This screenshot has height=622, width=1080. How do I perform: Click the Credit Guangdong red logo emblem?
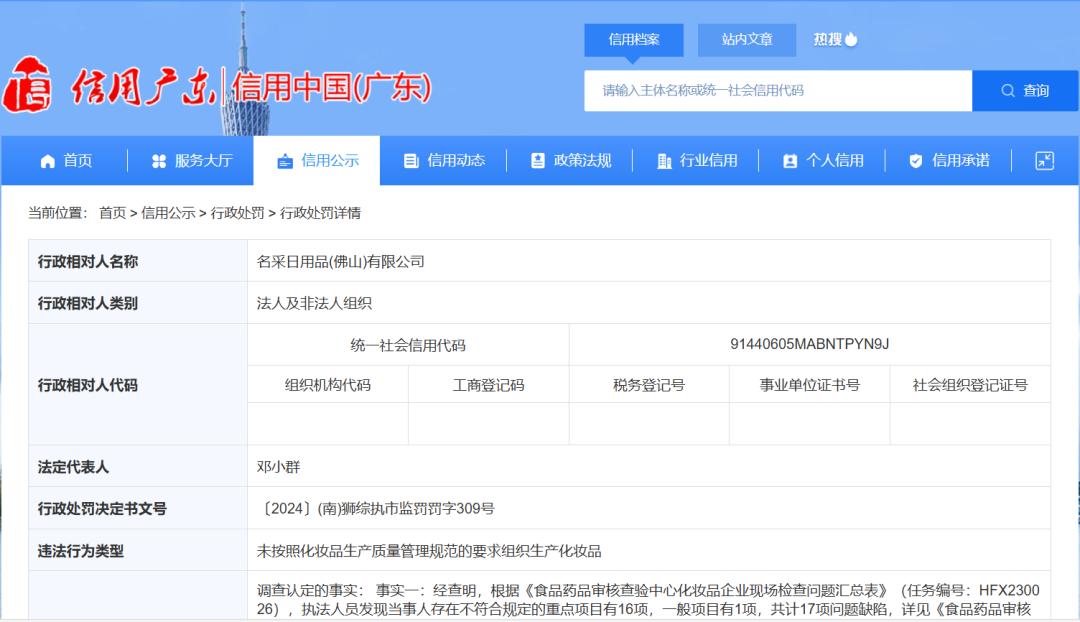coord(28,85)
